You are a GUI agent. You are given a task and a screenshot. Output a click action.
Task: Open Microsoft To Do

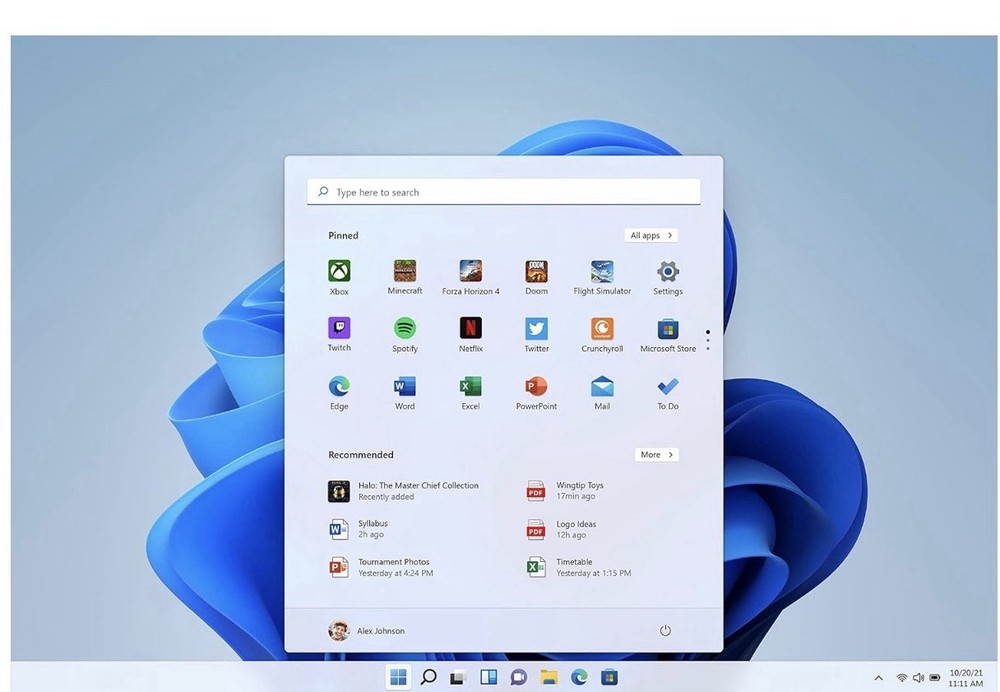point(667,387)
